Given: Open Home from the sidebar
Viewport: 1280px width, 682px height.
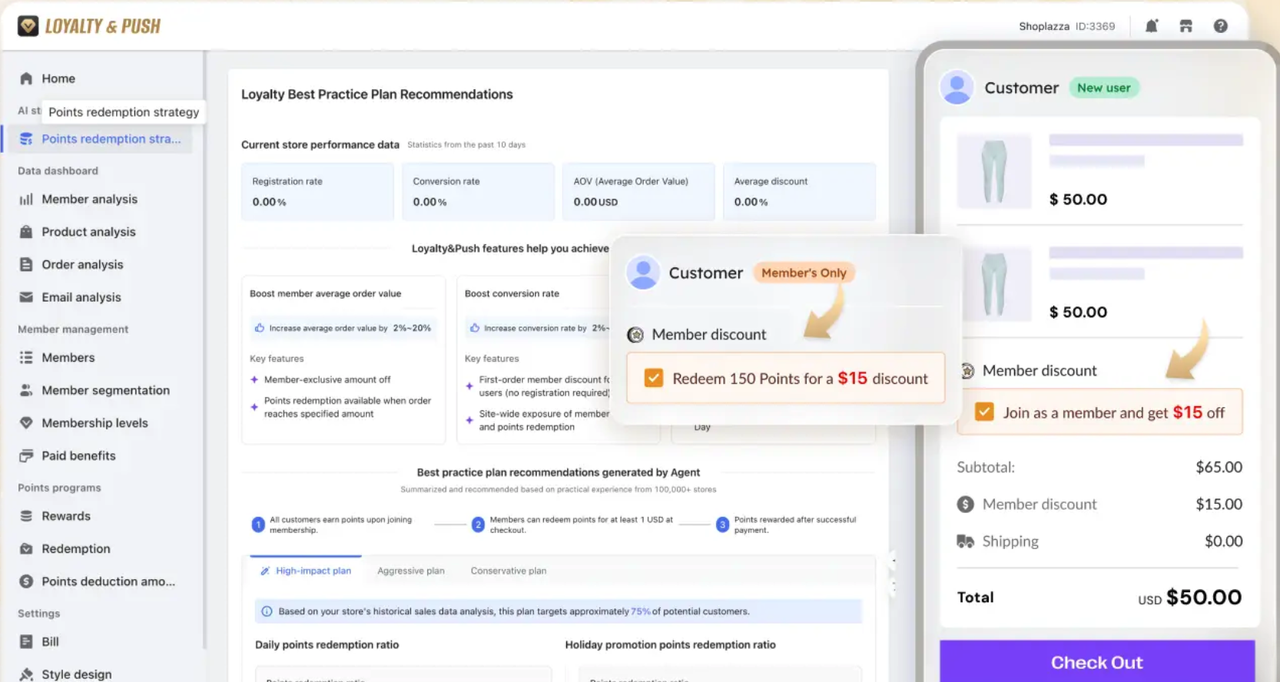Looking at the screenshot, I should click(x=58, y=79).
